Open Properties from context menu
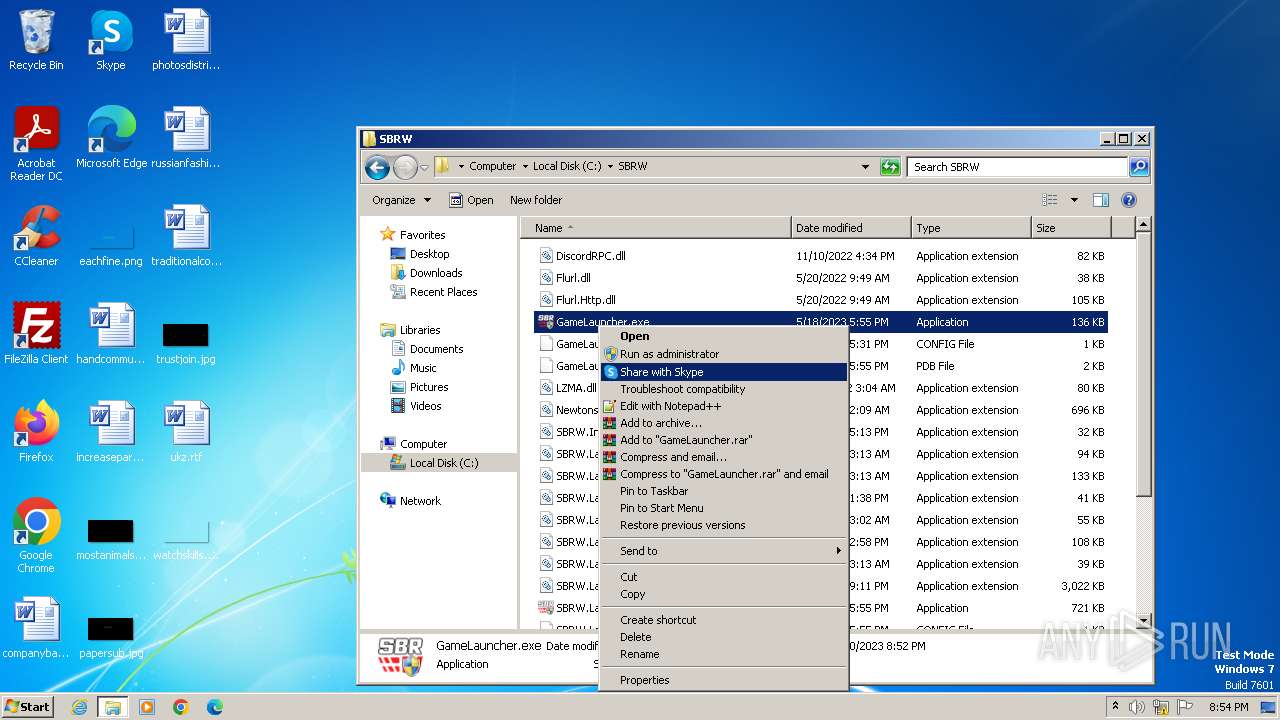The height and width of the screenshot is (720, 1280). 723,680
